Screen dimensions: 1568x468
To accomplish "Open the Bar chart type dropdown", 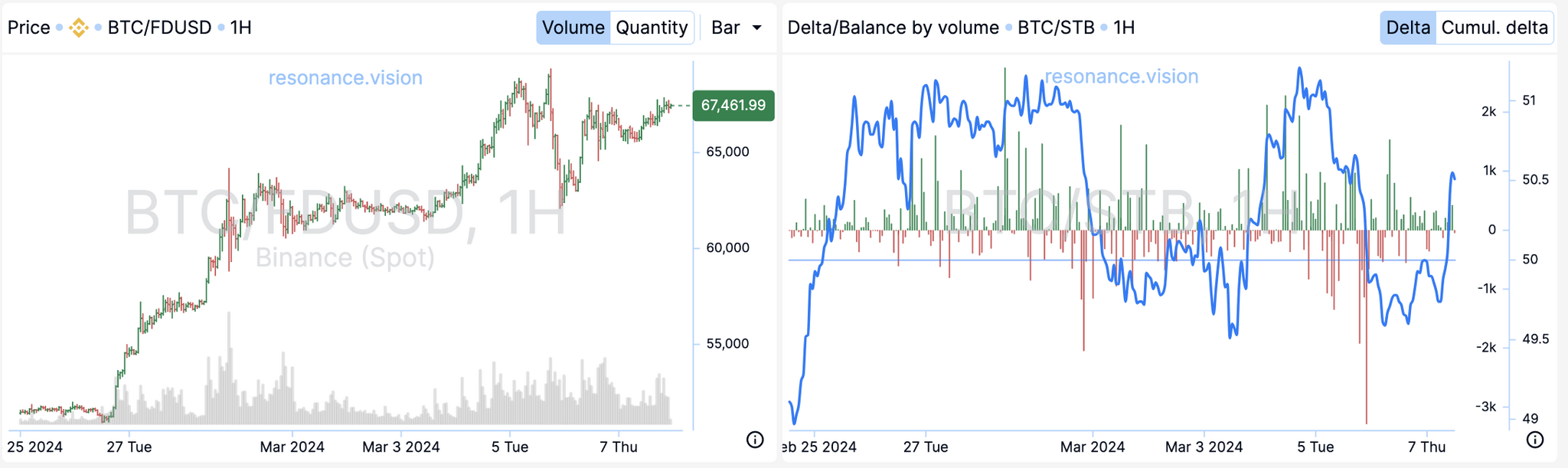I will click(x=736, y=28).
